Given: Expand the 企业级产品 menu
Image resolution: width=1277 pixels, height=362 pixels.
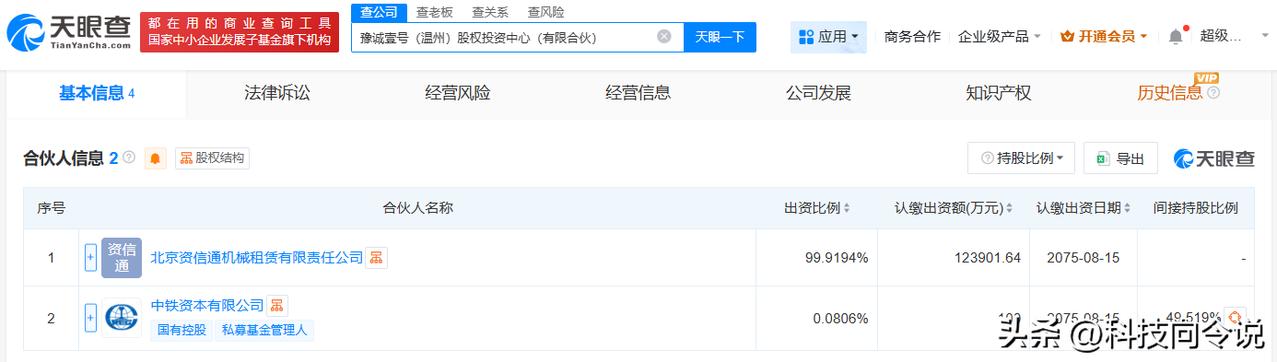Looking at the screenshot, I should click(x=999, y=37).
